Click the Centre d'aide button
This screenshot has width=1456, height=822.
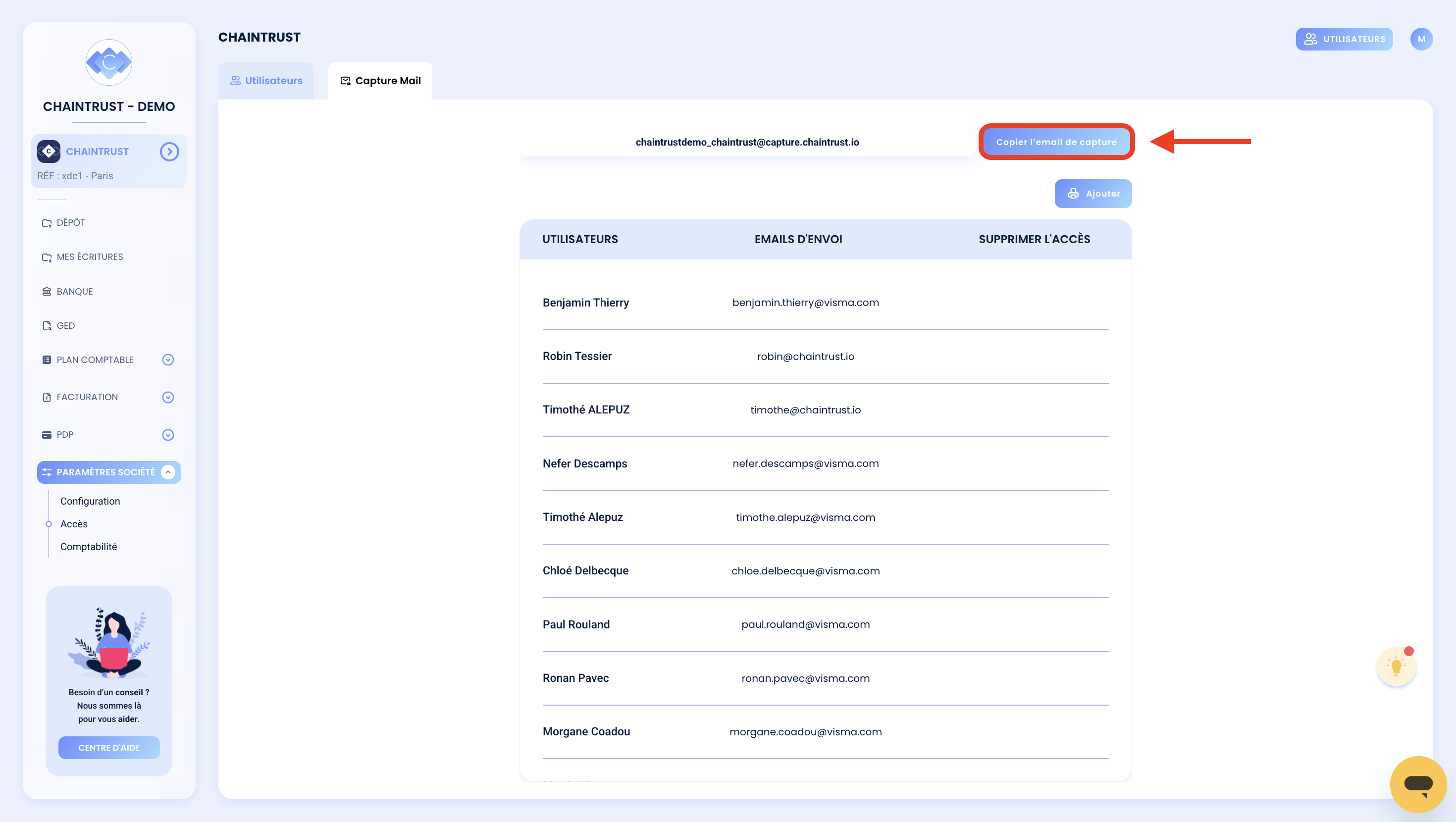pos(108,747)
